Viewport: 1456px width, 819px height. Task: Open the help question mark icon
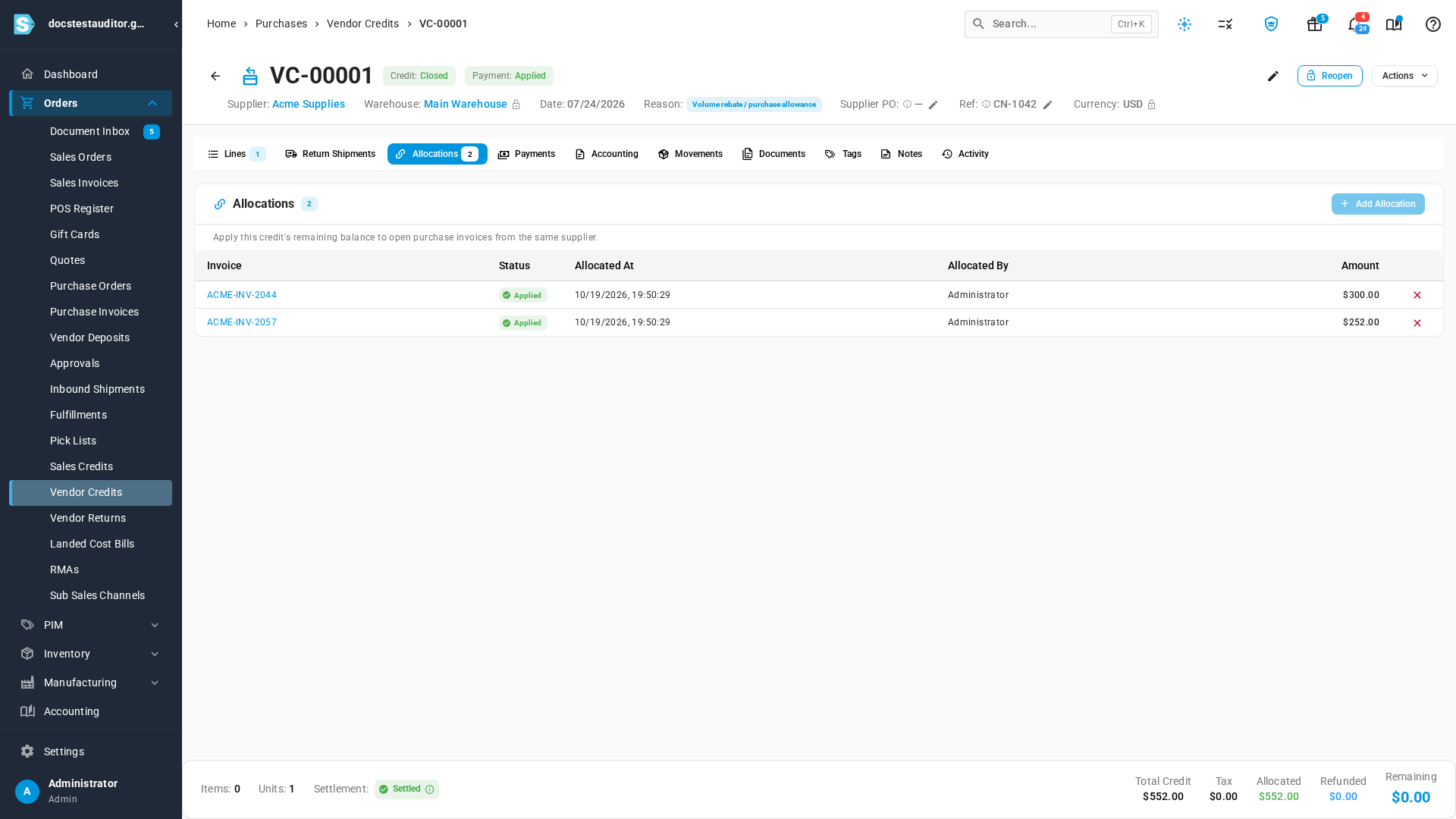click(1433, 24)
